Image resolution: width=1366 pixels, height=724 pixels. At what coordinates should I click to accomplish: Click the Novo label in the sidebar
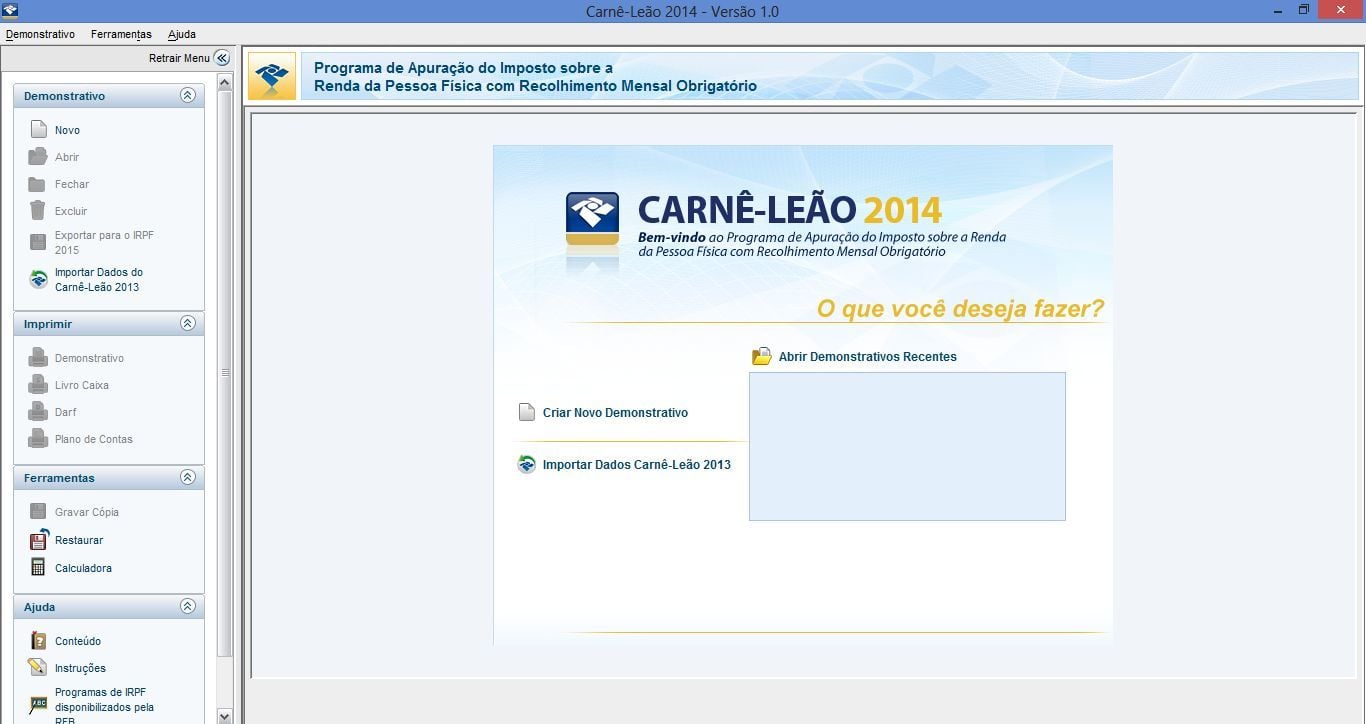(67, 130)
